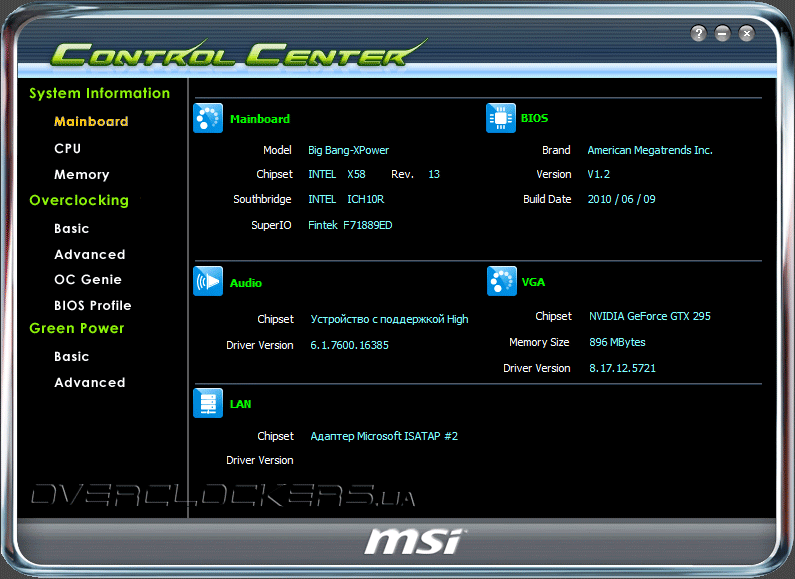Screen dimensions: 795x579
Task: Click the MSI logo at bottom
Action: (x=414, y=541)
